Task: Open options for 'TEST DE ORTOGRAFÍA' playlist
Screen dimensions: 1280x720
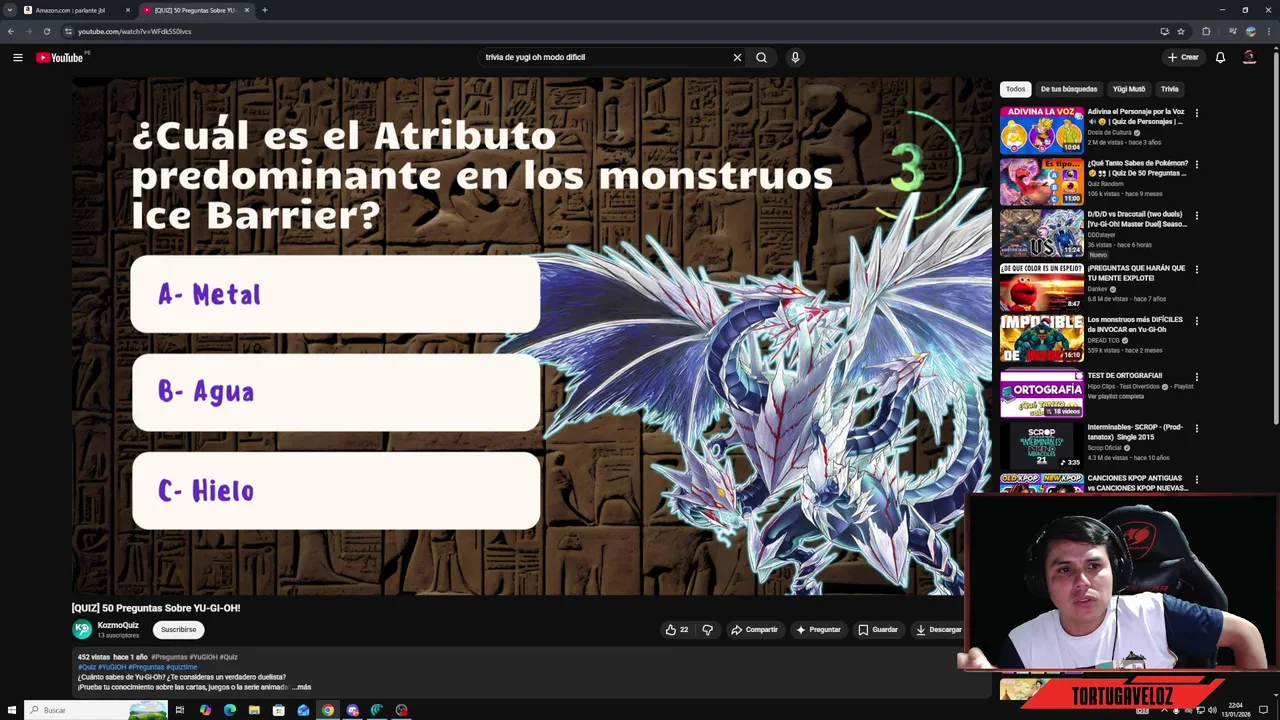Action: pos(1196,377)
